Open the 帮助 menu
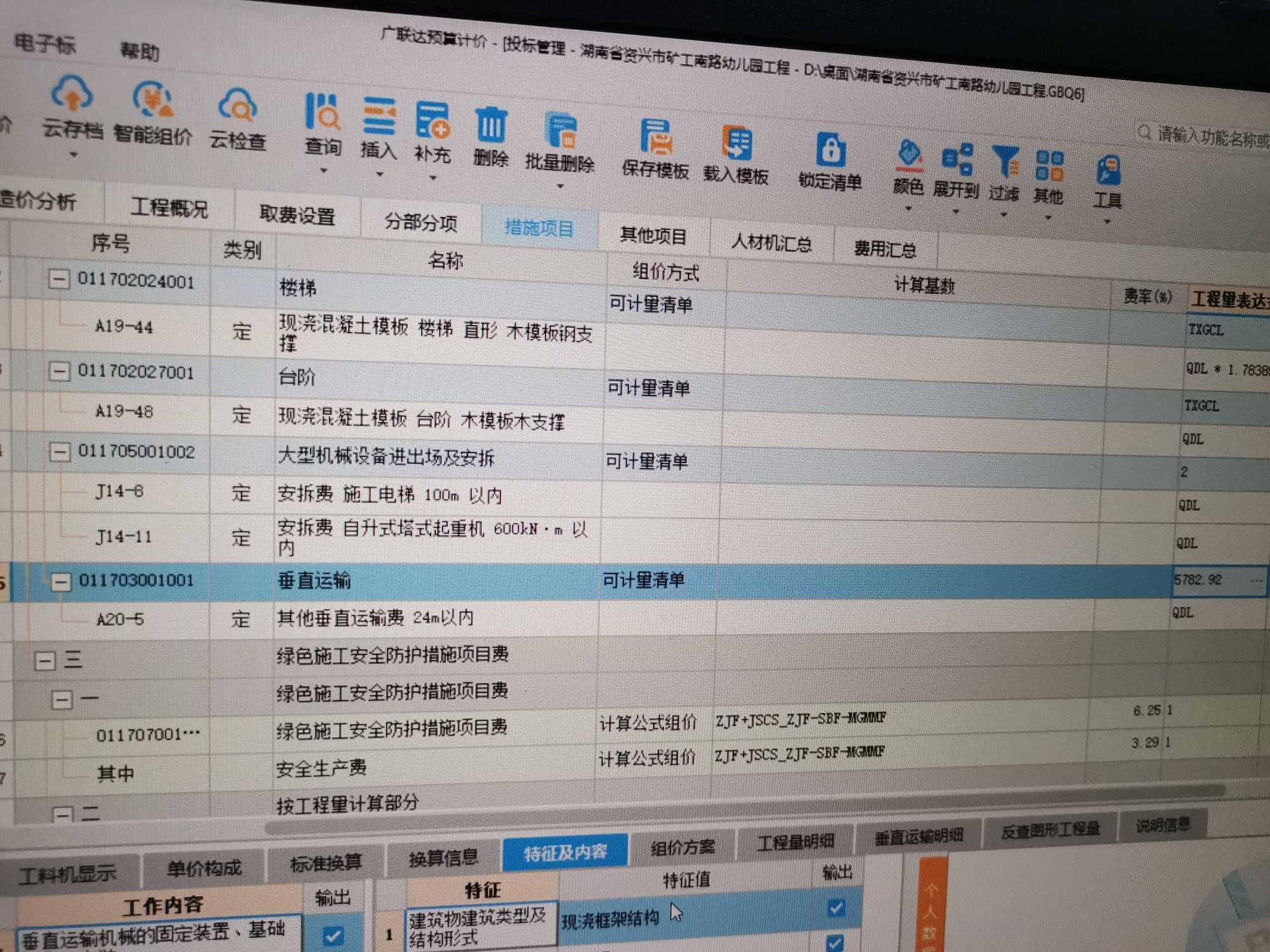Screen dimensions: 1270x952 (140, 50)
